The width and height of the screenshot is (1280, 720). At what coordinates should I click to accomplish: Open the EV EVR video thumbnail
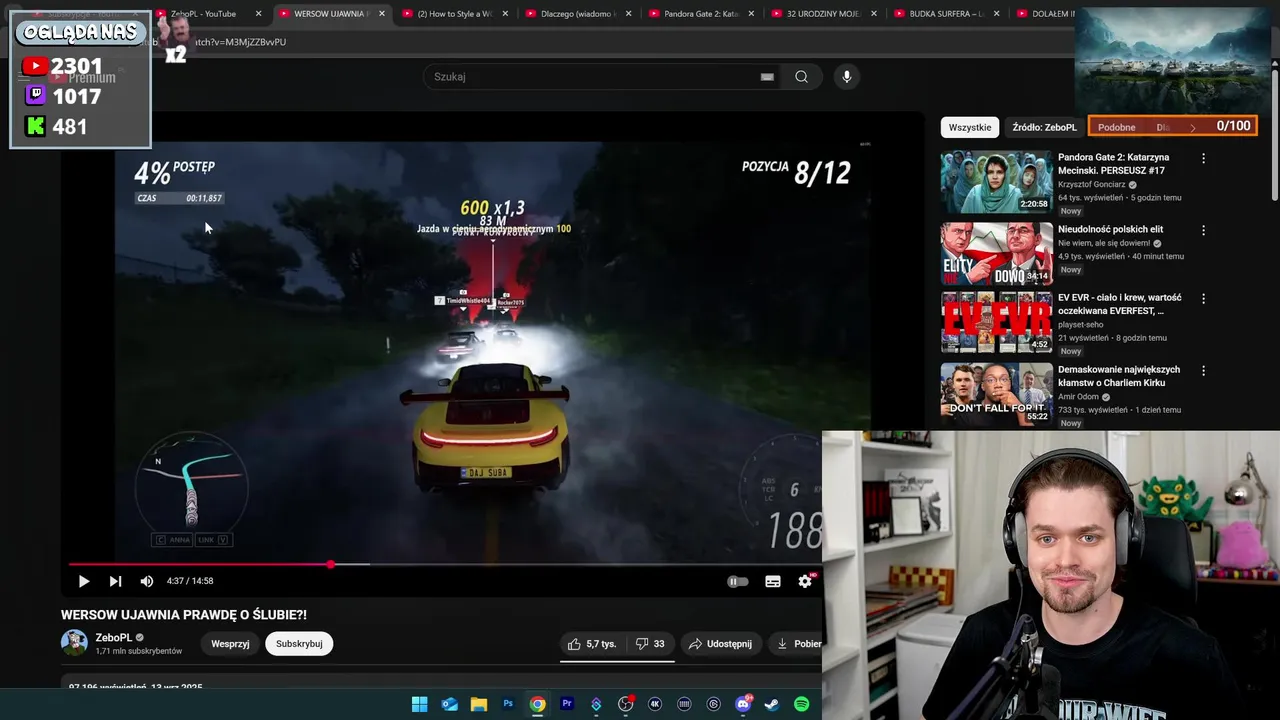996,322
